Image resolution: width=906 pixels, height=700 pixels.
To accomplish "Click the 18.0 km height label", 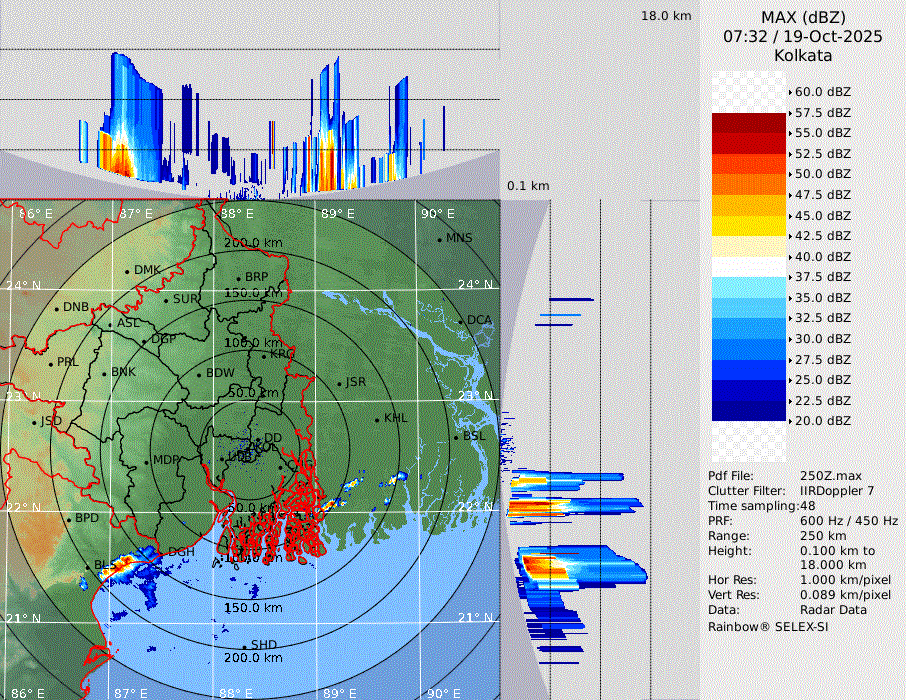I will (x=666, y=15).
